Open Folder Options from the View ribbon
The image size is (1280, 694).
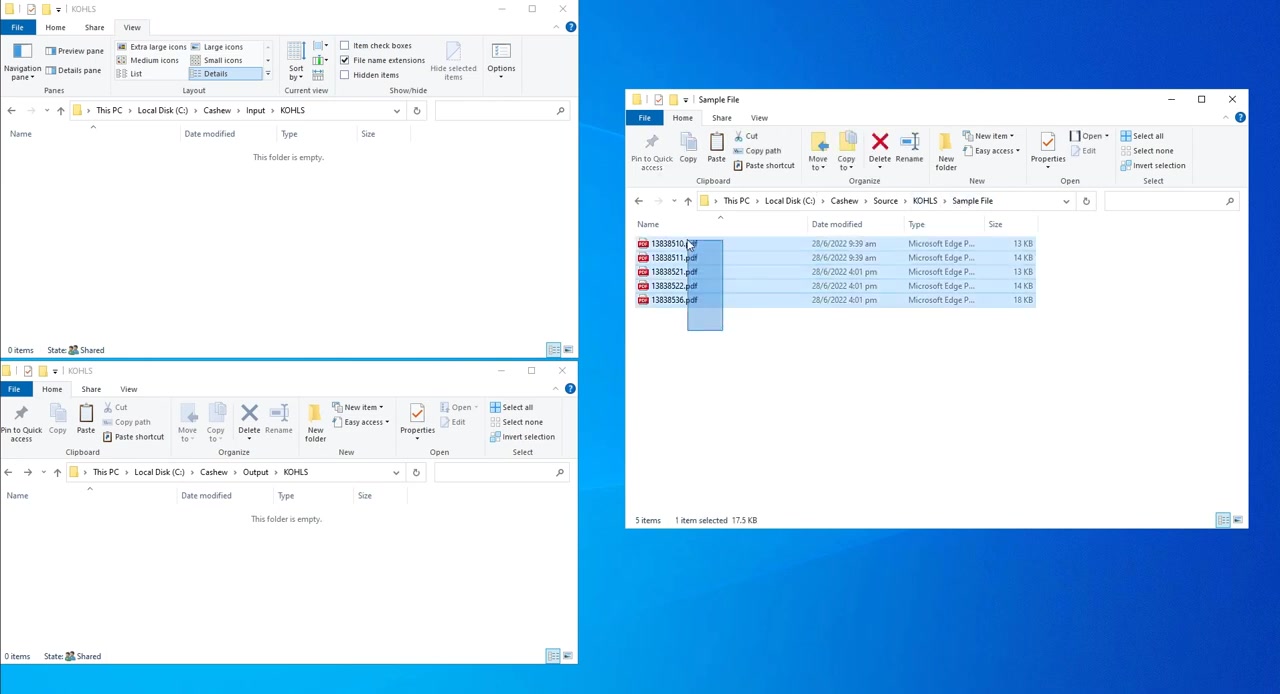click(x=501, y=55)
